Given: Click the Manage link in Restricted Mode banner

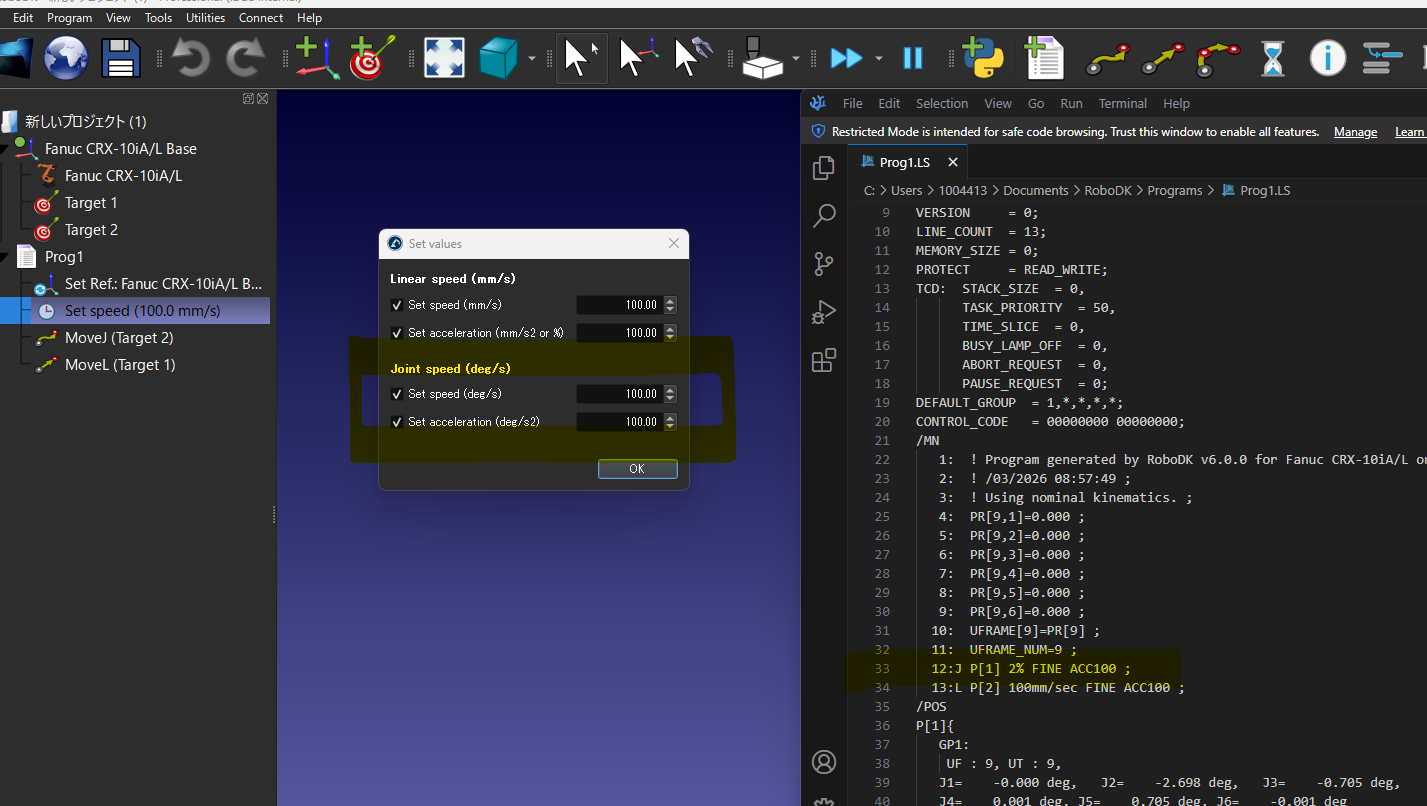Looking at the screenshot, I should pyautogui.click(x=1355, y=132).
